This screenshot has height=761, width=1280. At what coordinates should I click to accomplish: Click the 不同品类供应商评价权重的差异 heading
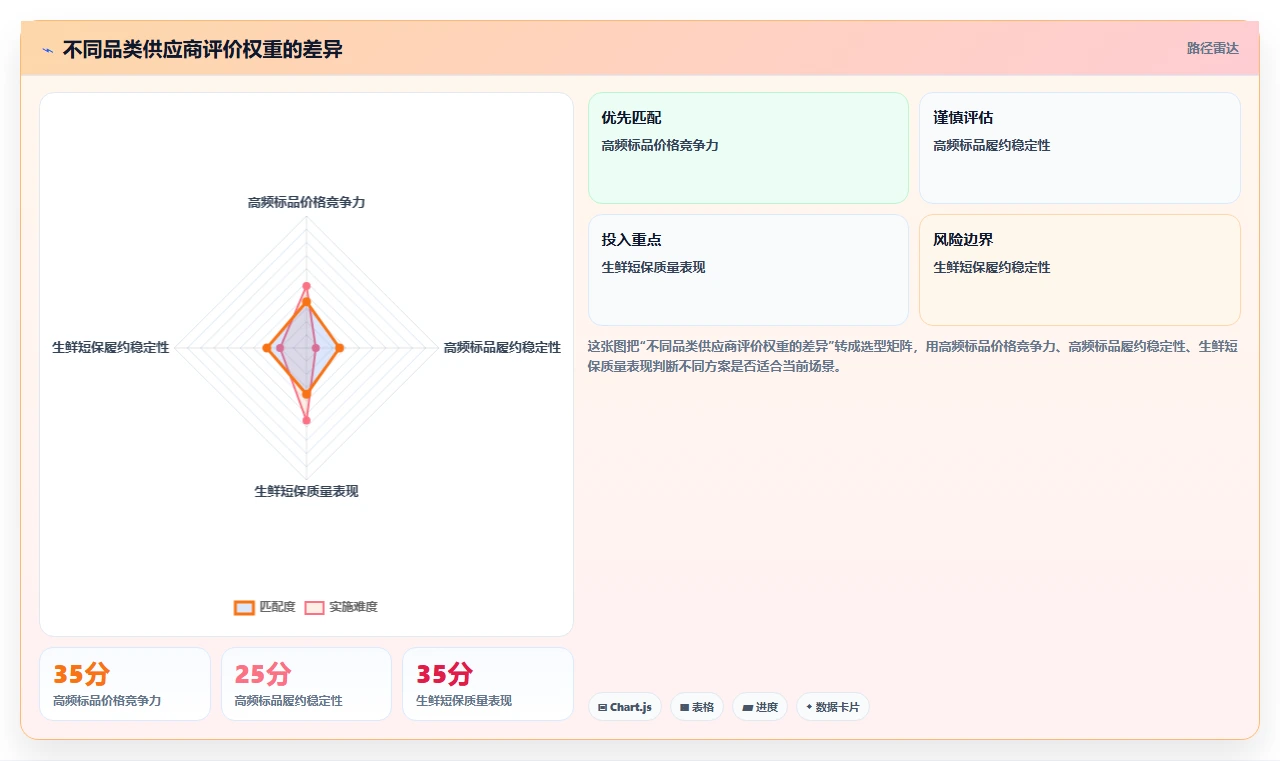coord(202,49)
